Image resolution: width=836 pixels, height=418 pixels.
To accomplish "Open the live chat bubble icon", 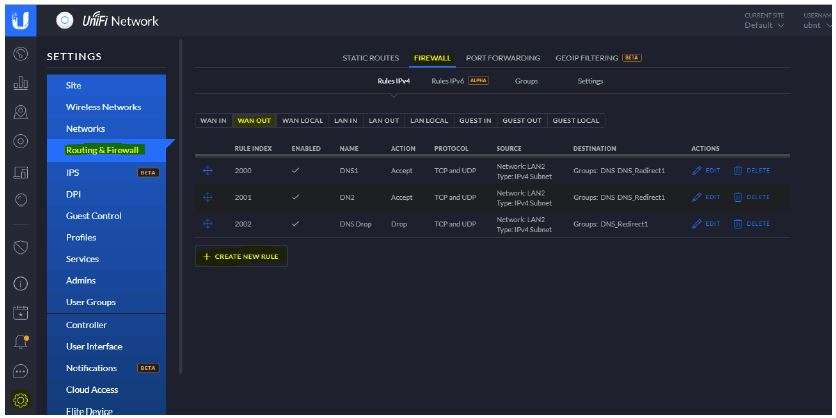I will (21, 371).
